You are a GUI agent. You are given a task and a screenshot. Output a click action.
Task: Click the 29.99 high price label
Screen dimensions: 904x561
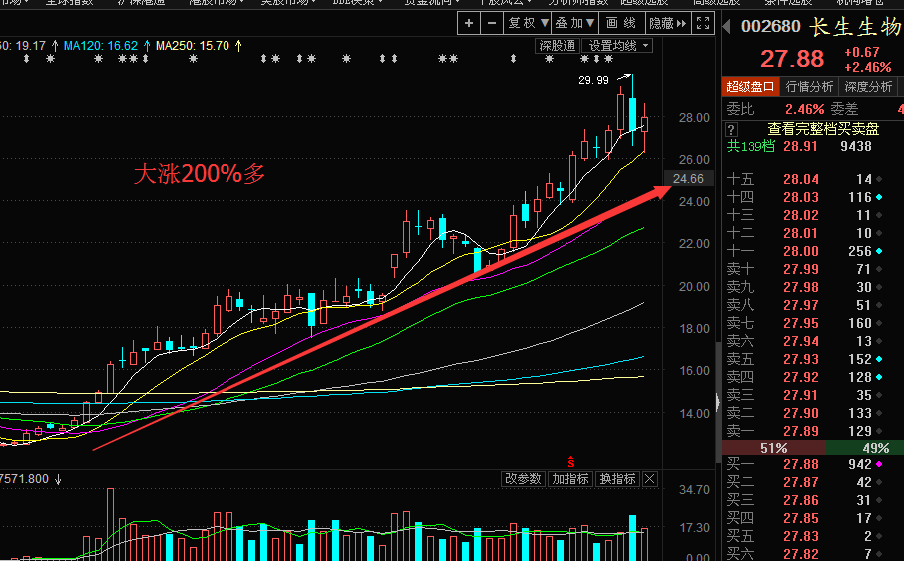(x=593, y=80)
